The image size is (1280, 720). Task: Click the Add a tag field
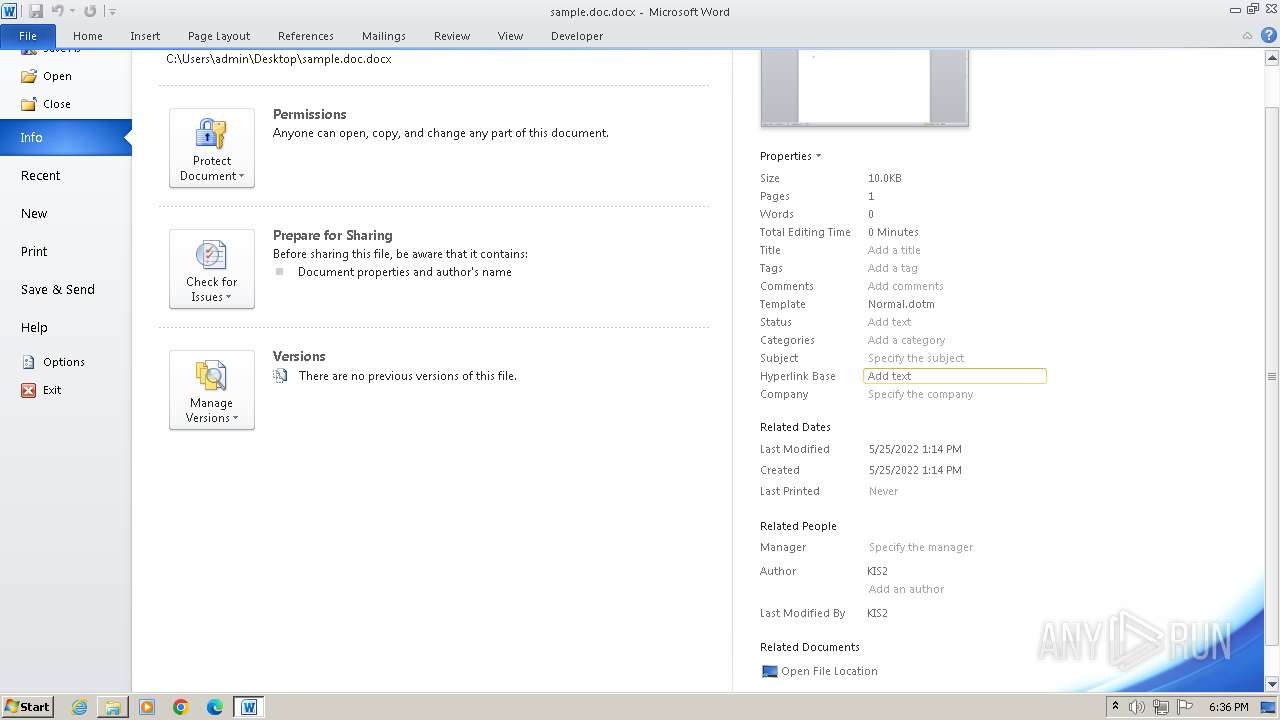(x=892, y=268)
